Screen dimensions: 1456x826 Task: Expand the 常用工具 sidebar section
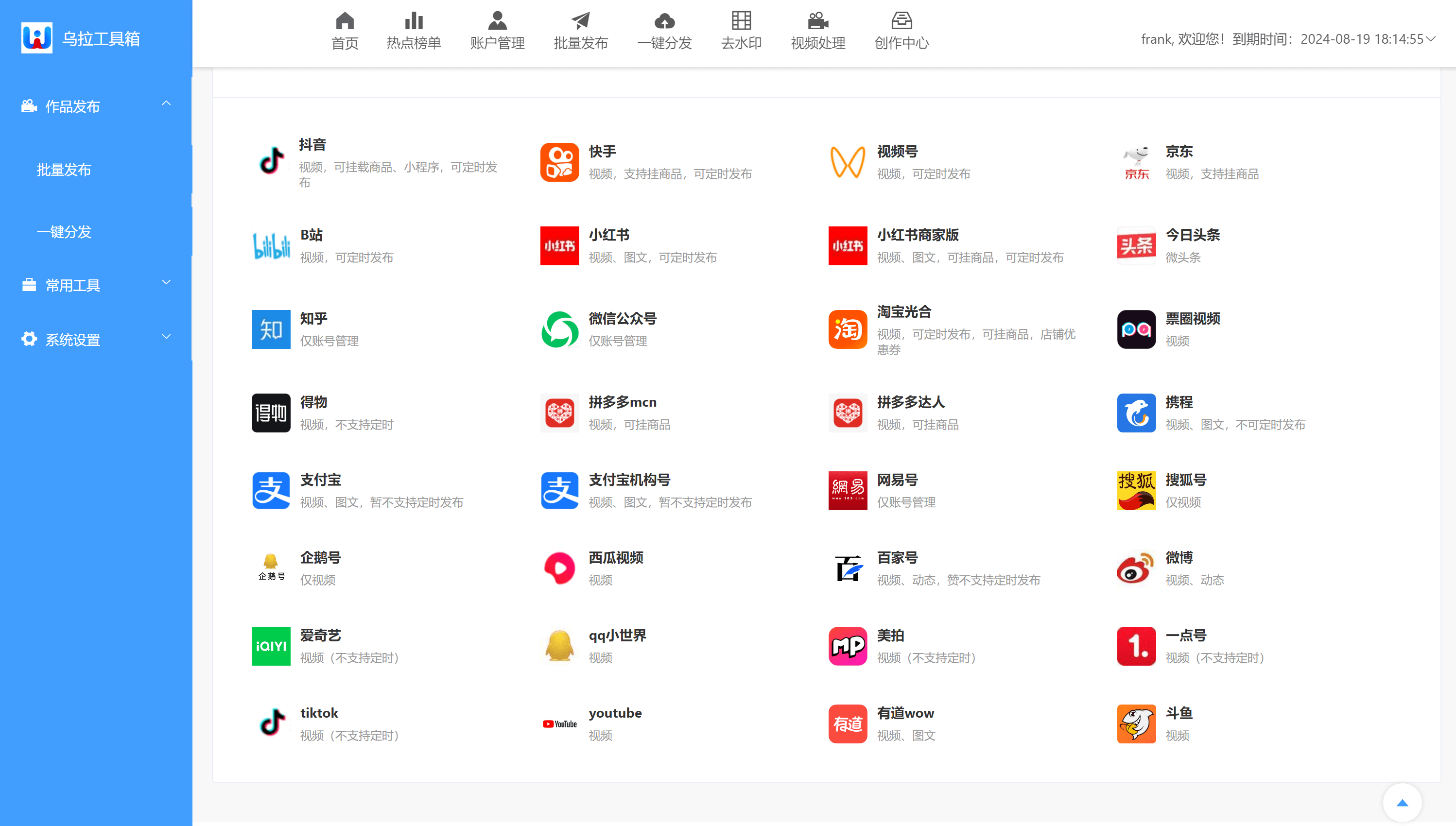[x=95, y=285]
